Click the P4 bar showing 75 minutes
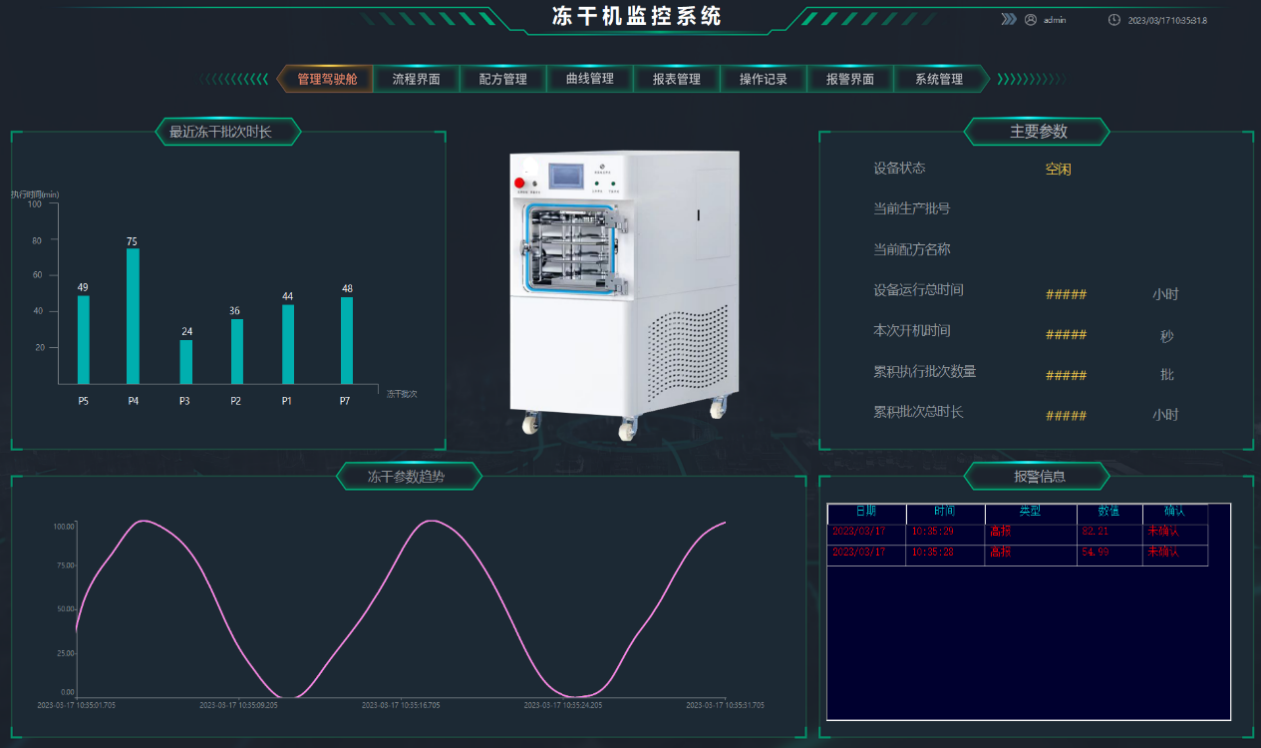1261x748 pixels. click(133, 316)
